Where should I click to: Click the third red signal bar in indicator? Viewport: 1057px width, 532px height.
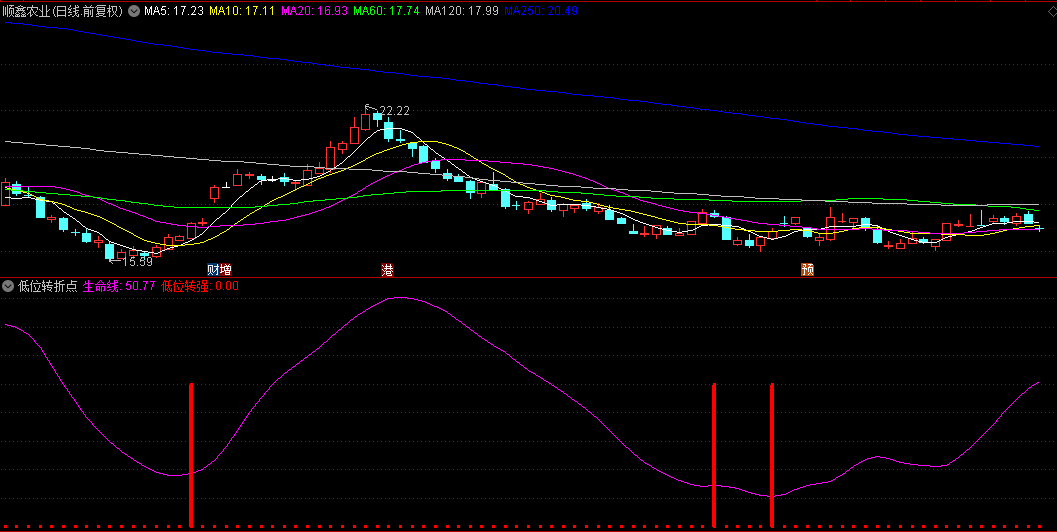coord(772,455)
